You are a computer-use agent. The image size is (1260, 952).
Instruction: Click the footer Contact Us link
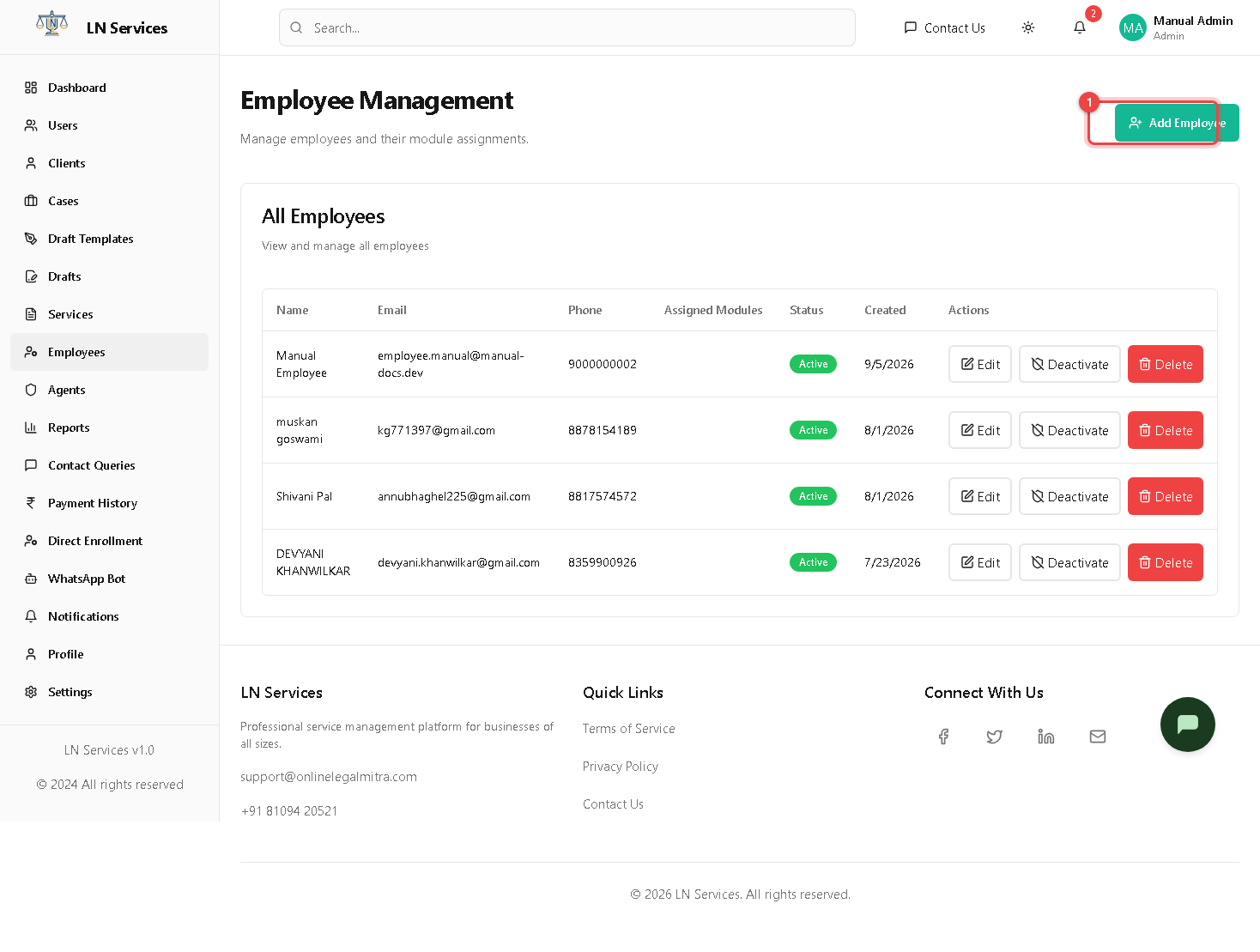(613, 804)
